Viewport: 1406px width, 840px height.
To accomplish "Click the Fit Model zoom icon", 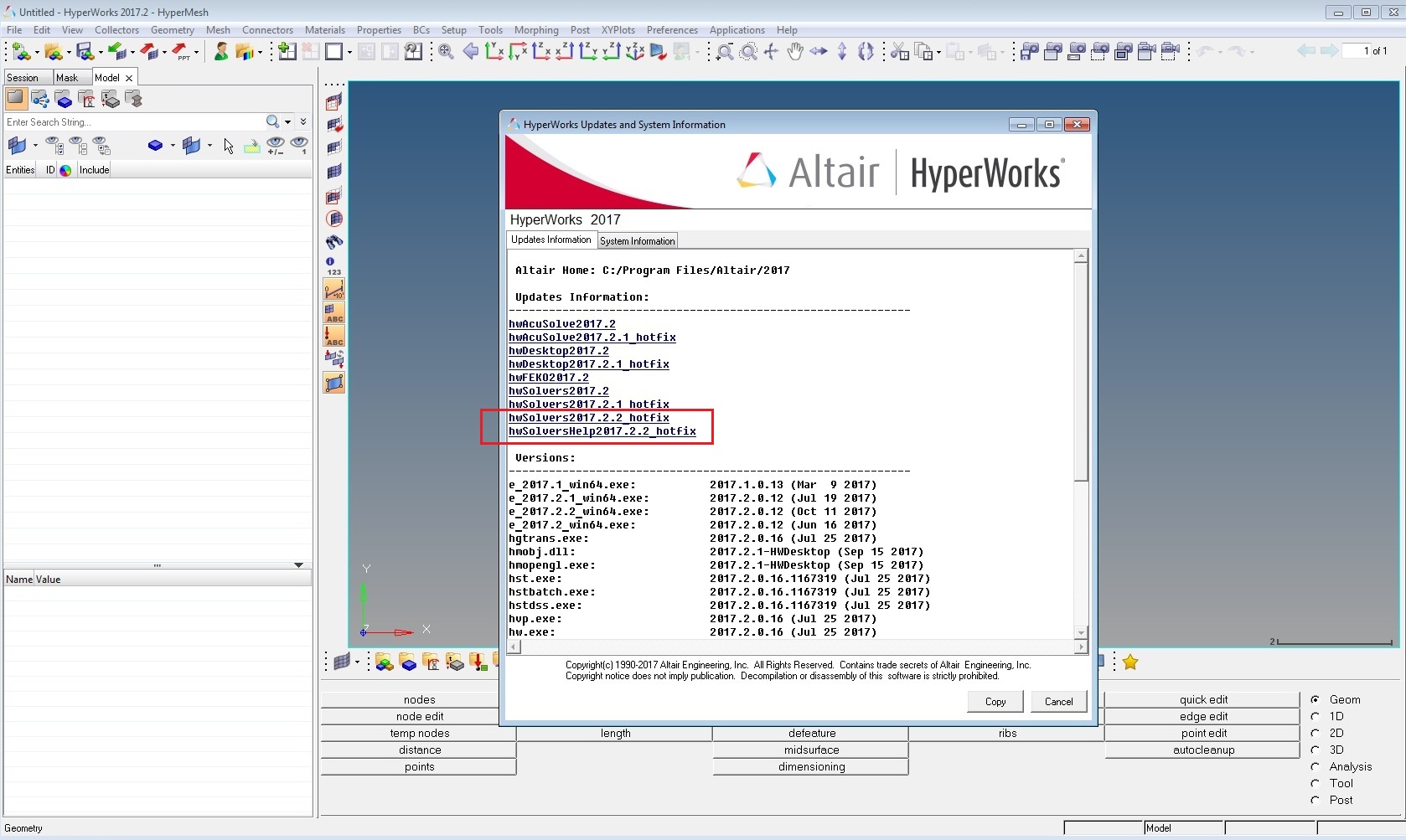I will [446, 52].
